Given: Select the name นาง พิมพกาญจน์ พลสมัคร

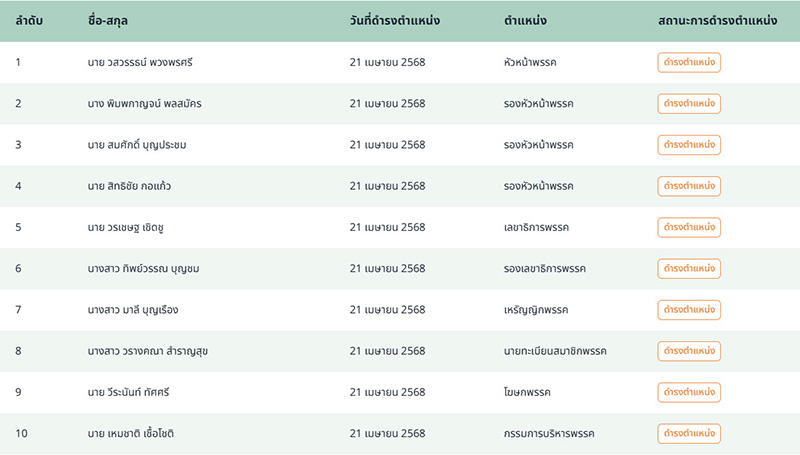Looking at the screenshot, I should [145, 103].
